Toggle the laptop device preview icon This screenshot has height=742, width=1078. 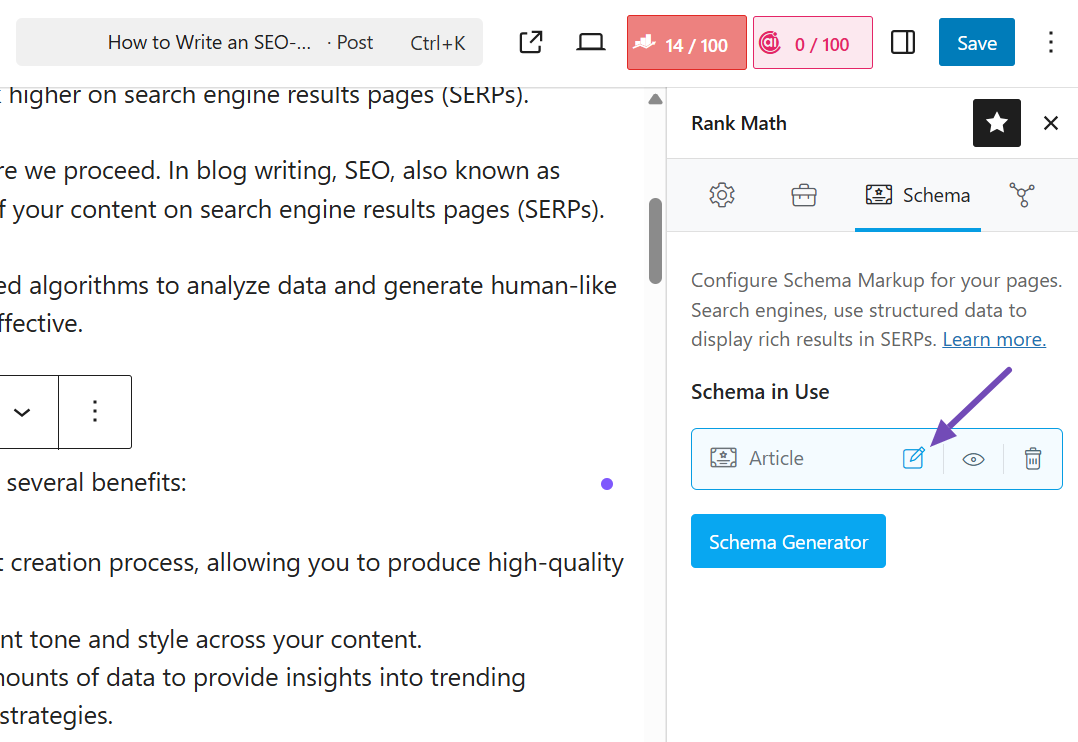click(591, 42)
